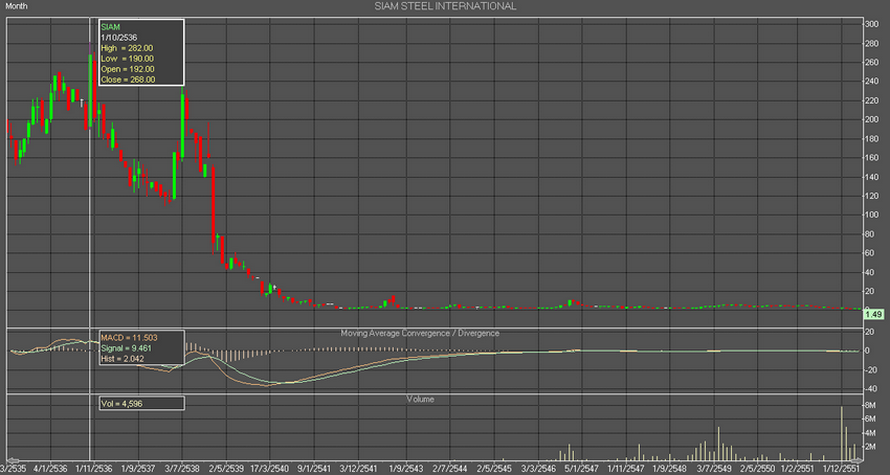The height and width of the screenshot is (475, 890).
Task: Click the tallest volume bar near 1/12/2551
Action: pyautogui.click(x=841, y=434)
